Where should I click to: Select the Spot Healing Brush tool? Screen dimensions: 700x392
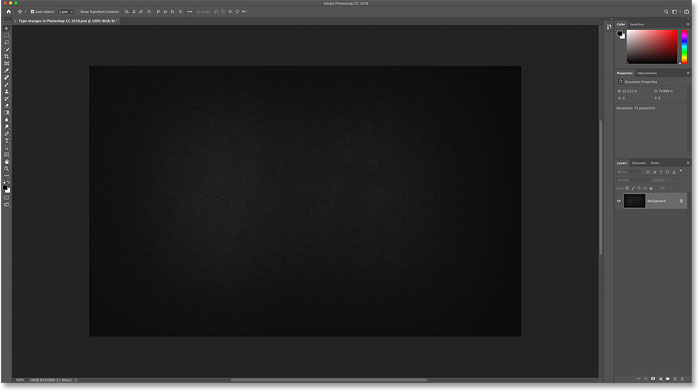[7, 78]
